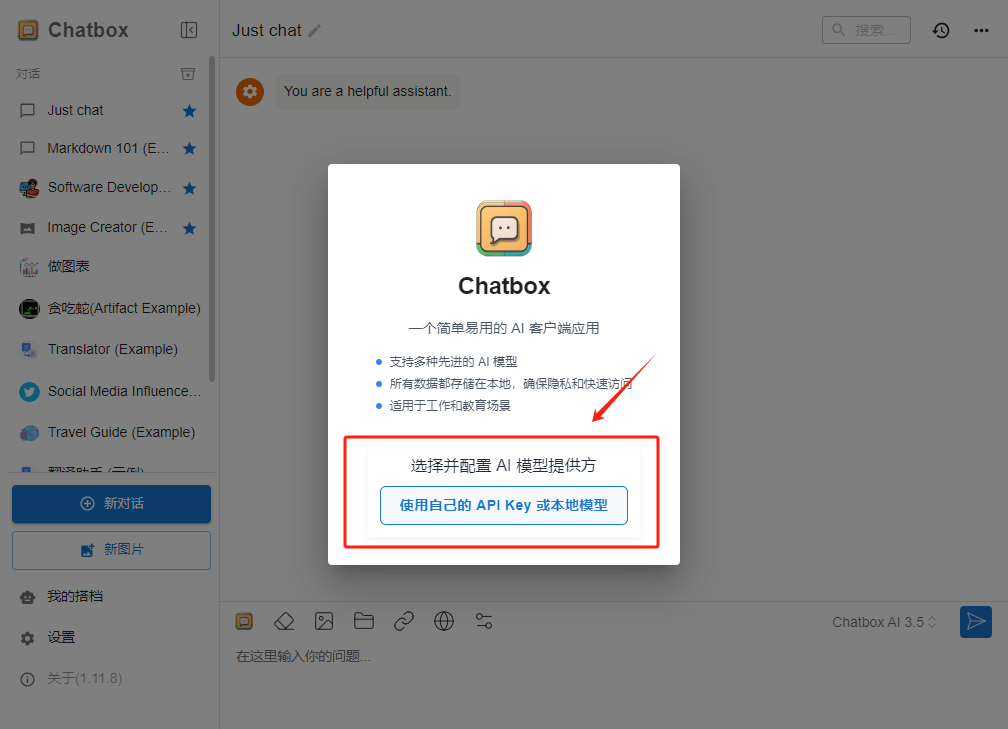Select the Software Developer conversation

pos(108,188)
